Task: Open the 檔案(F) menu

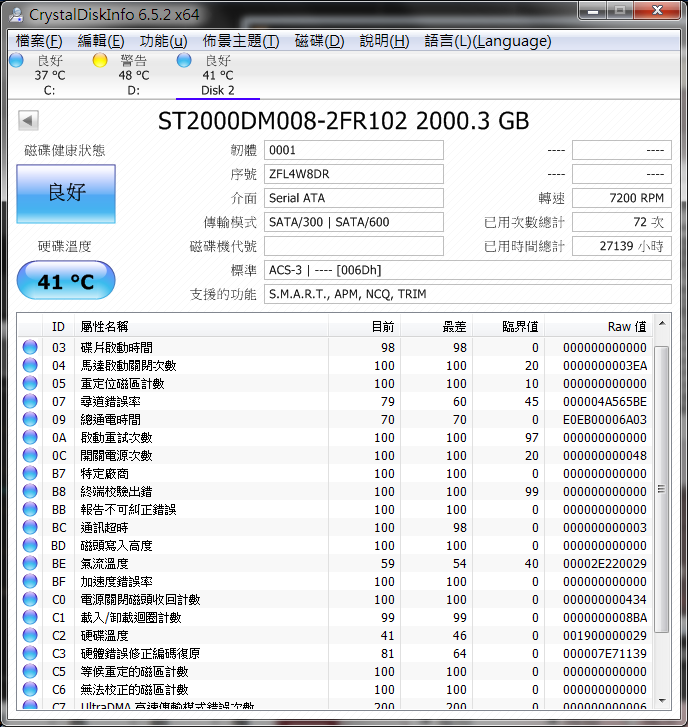Action: point(39,41)
